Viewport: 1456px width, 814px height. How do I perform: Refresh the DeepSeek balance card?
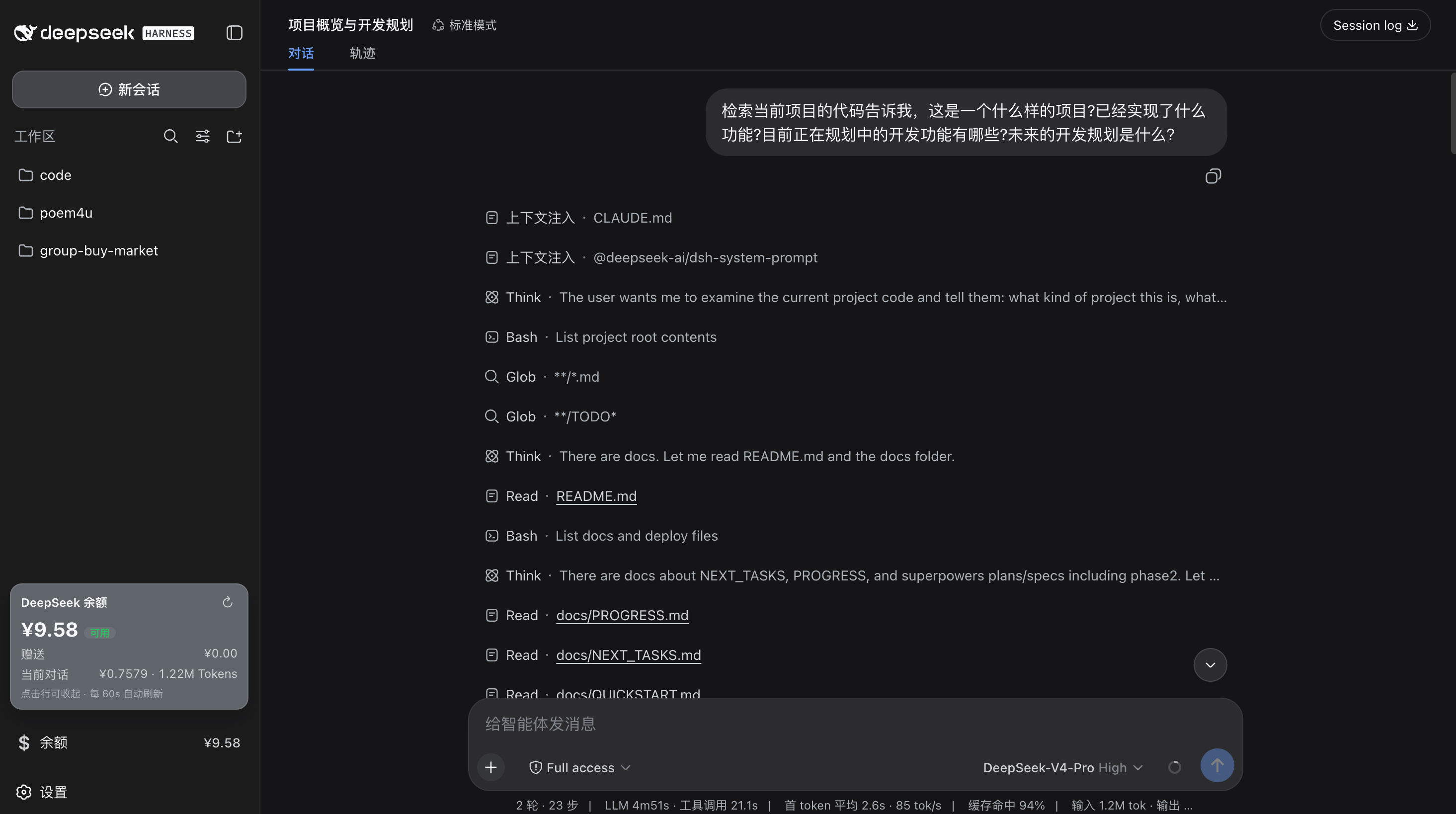click(x=227, y=602)
